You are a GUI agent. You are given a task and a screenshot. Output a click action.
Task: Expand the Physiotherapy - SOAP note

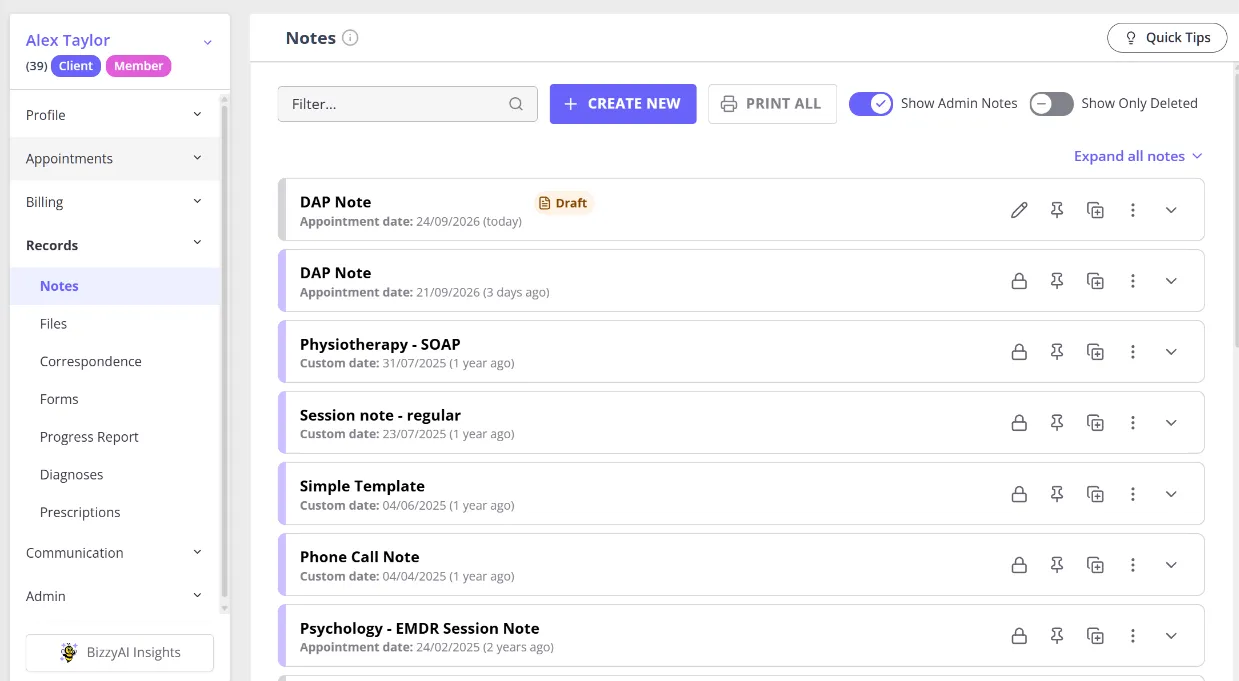click(x=1171, y=352)
